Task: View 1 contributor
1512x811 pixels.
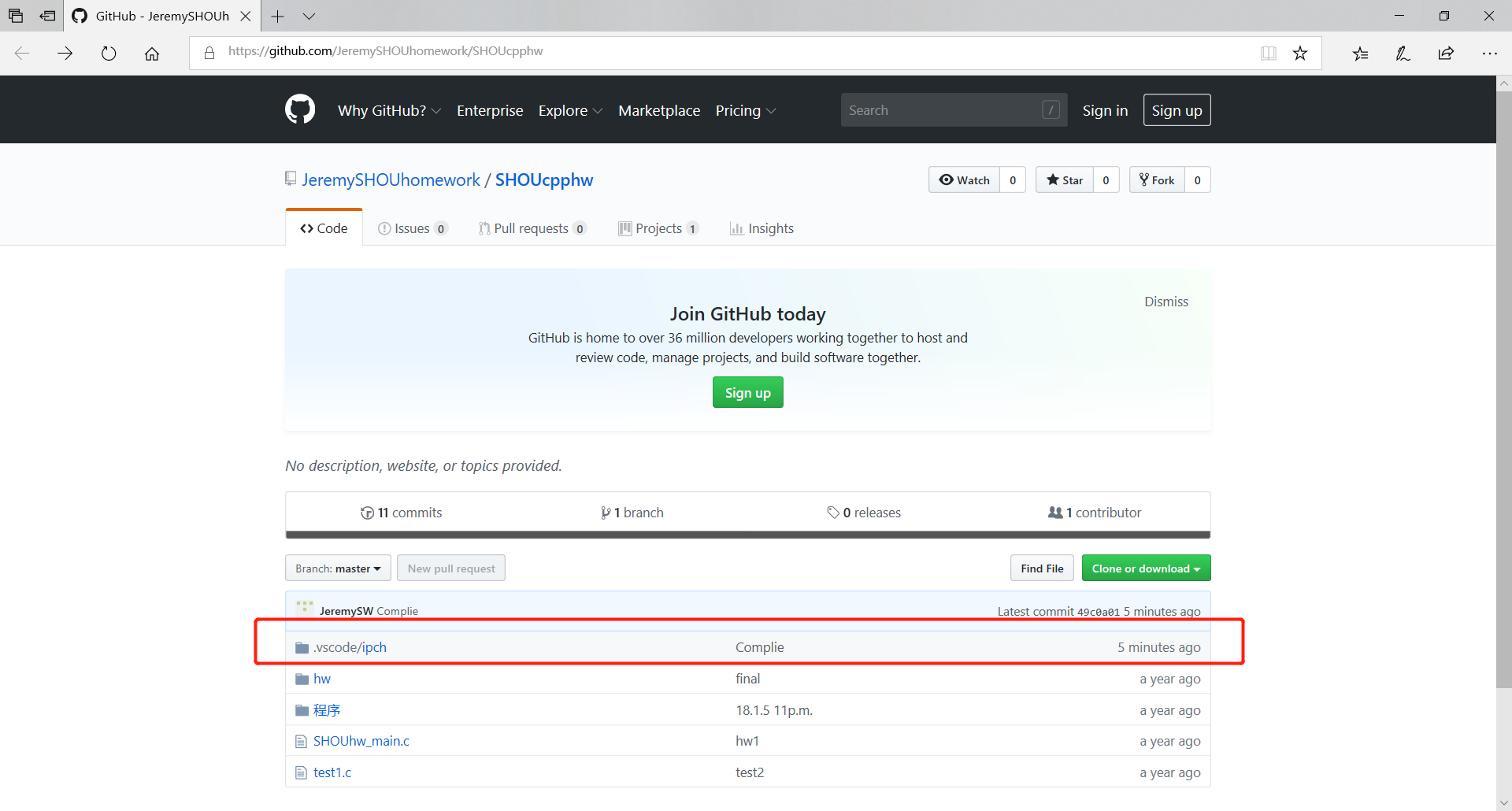Action: 1095,513
